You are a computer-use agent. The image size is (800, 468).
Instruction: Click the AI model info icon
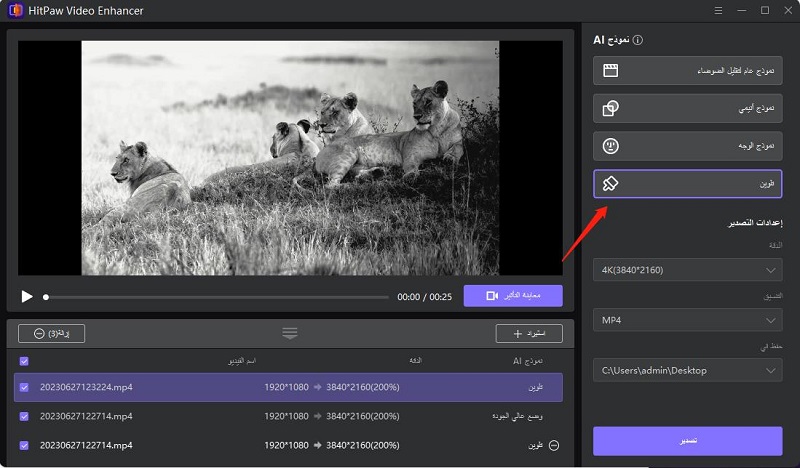638,40
